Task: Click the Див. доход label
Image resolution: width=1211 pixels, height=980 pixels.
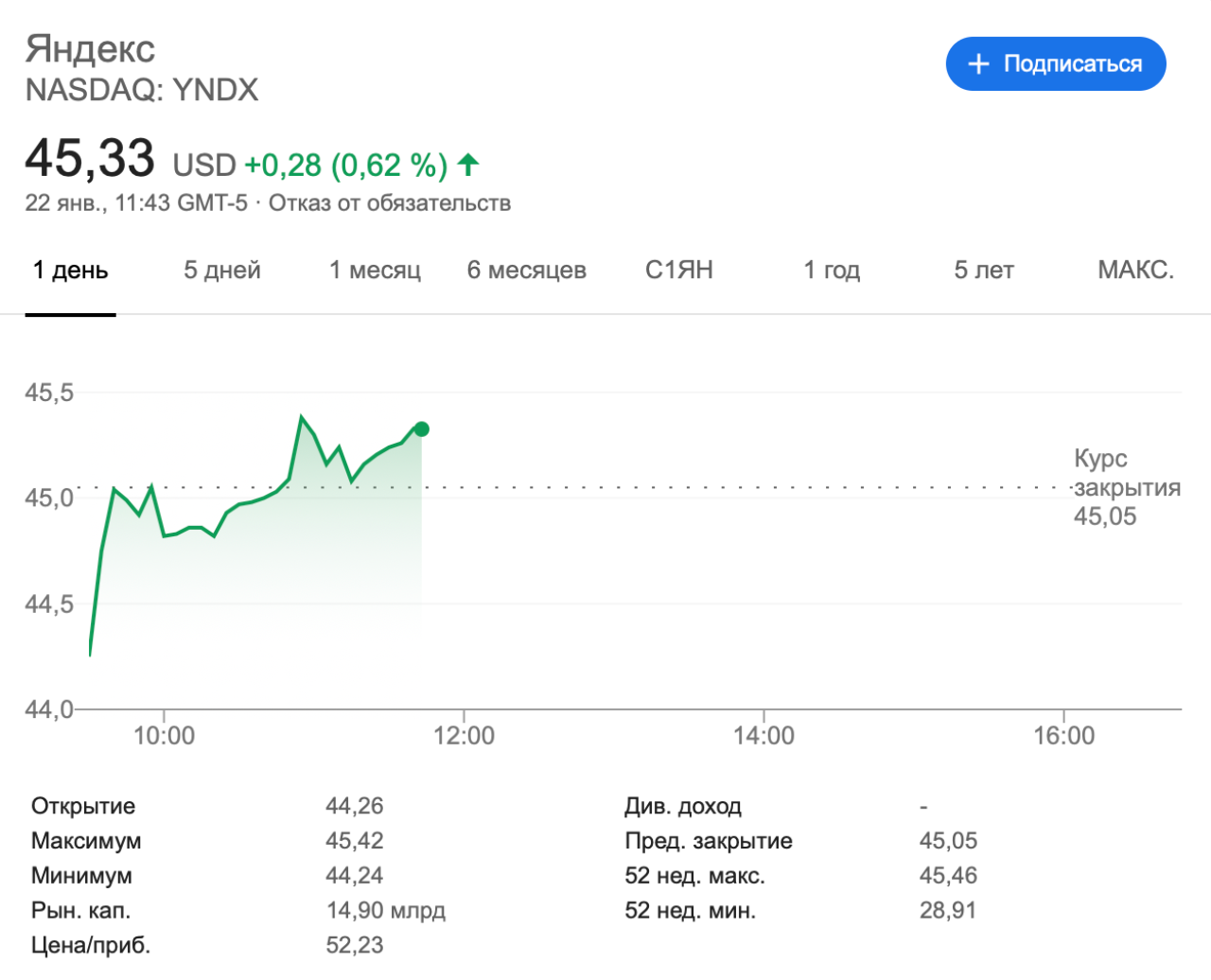Action: [683, 806]
